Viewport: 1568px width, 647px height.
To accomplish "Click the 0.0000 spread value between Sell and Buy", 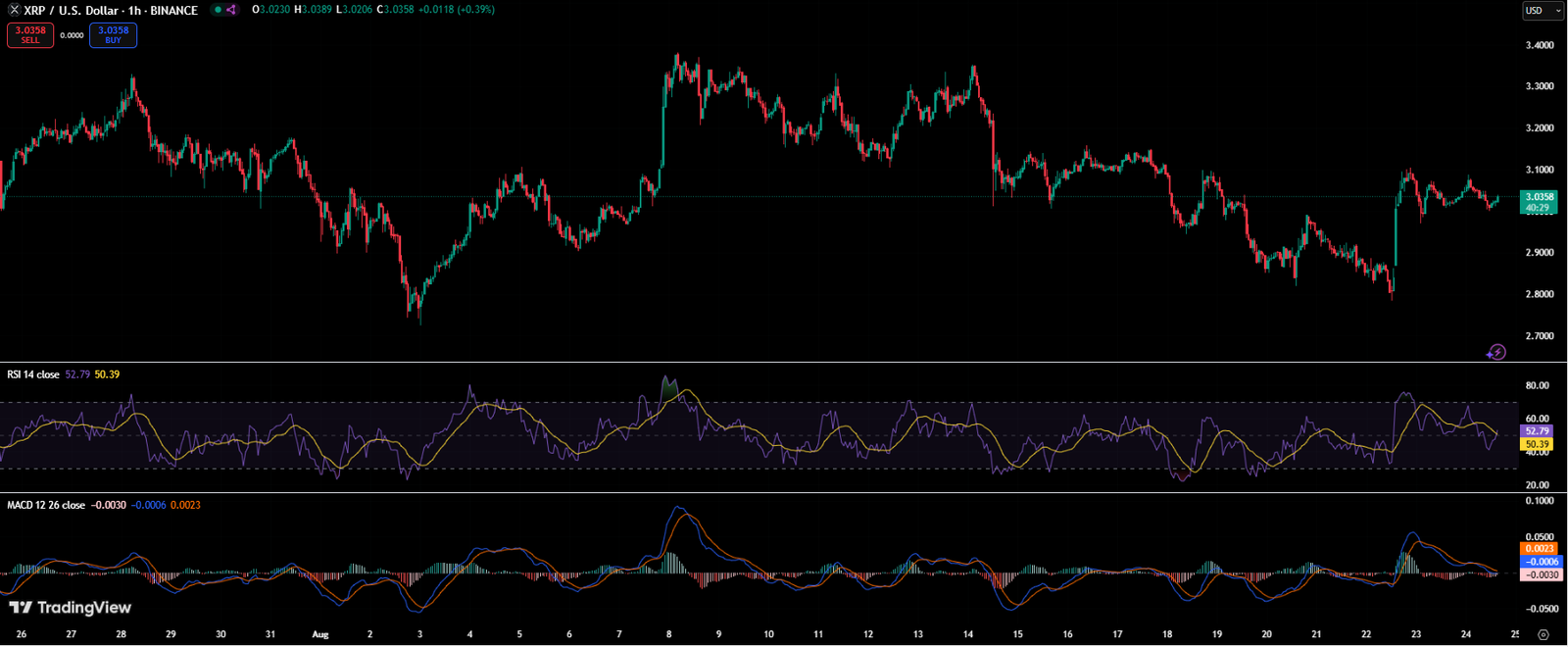I will (72, 35).
